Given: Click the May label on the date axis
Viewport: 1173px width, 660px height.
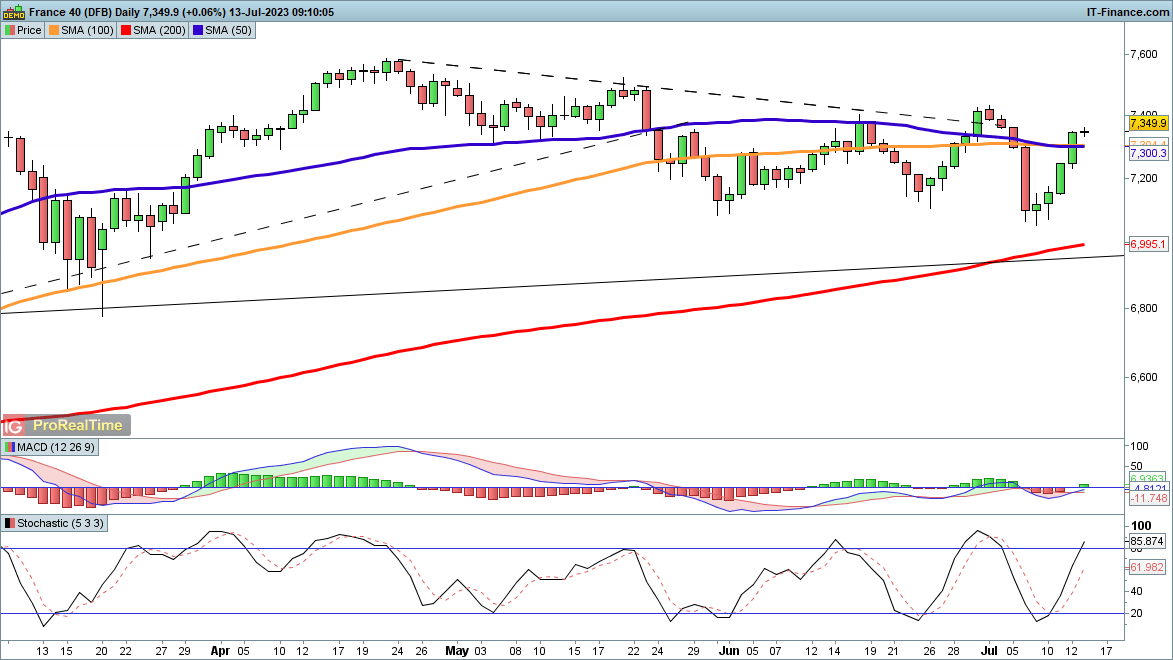Looking at the screenshot, I should click(x=457, y=650).
